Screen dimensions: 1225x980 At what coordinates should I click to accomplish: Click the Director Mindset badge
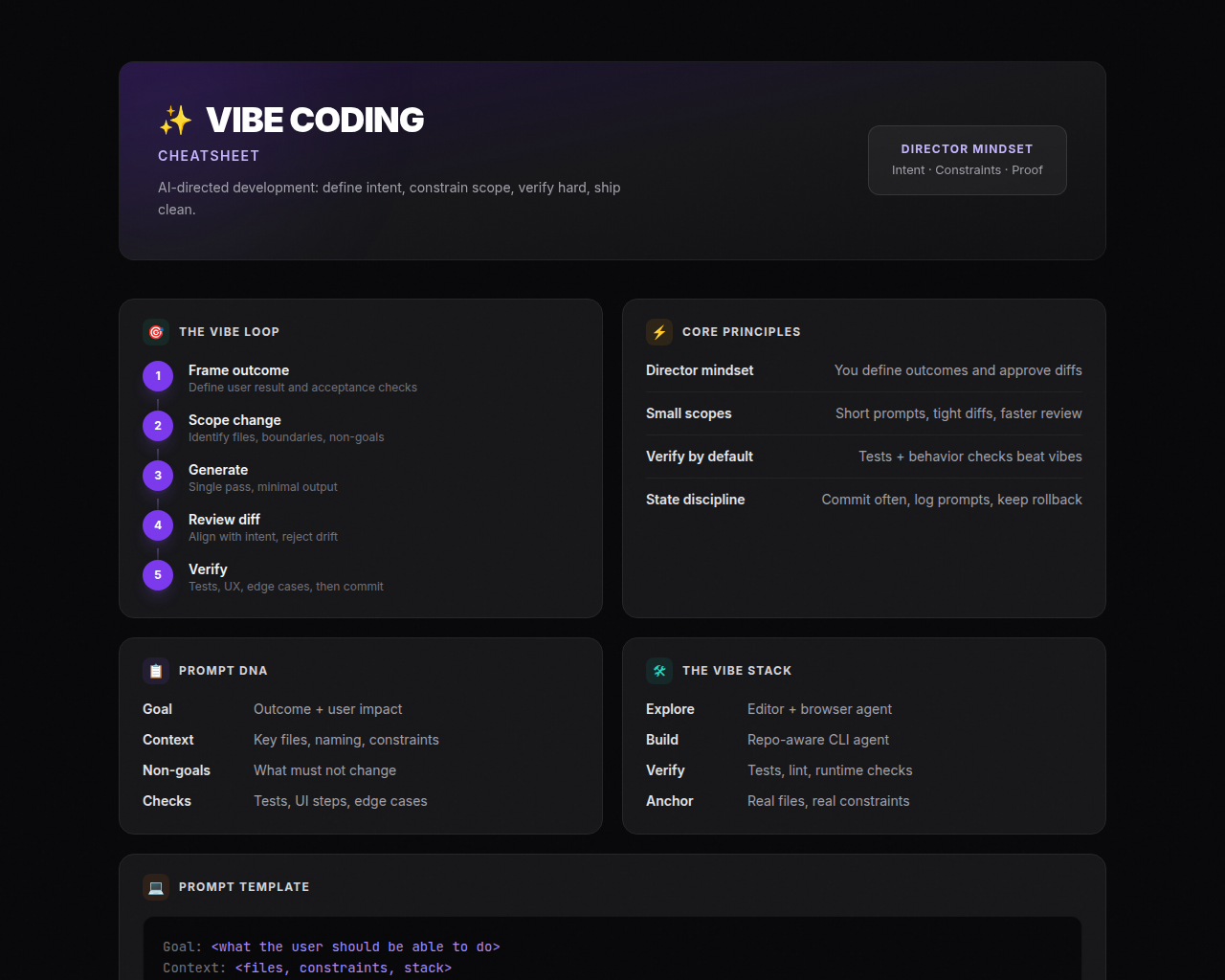(x=967, y=160)
